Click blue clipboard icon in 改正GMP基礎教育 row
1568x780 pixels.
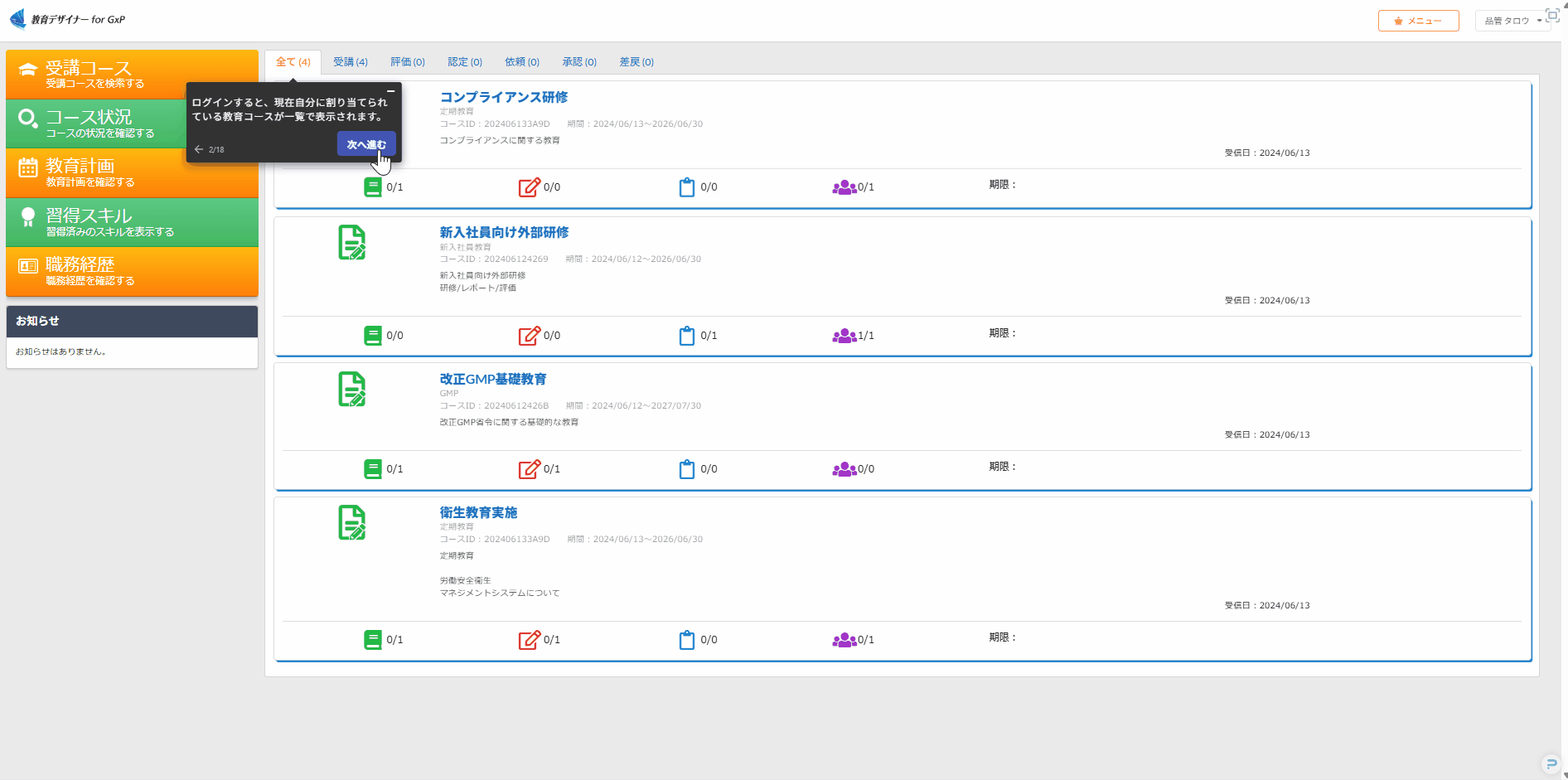point(687,469)
